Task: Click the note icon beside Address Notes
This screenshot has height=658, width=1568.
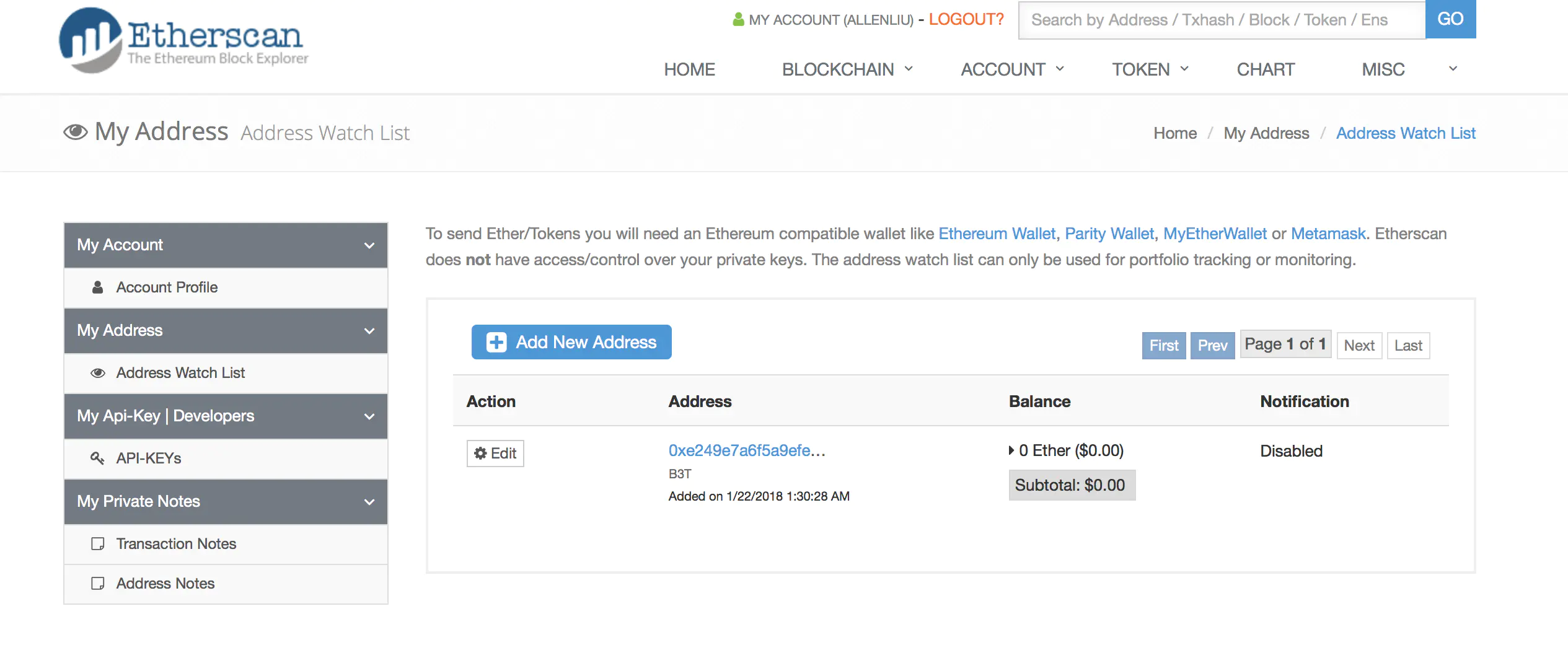Action: coord(97,584)
